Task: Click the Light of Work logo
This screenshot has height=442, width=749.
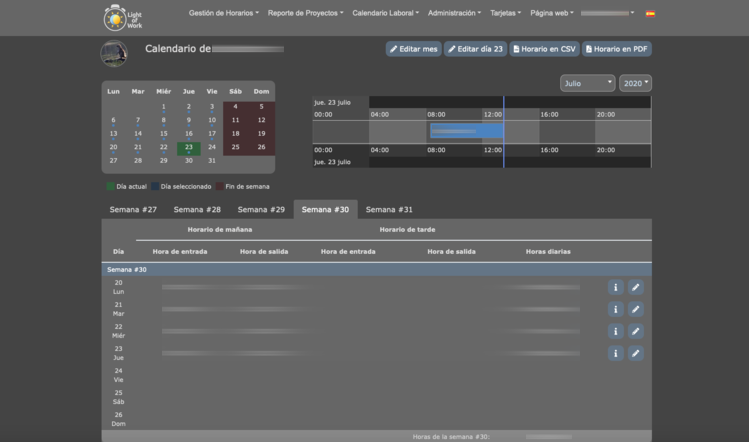Action: pyautogui.click(x=123, y=18)
